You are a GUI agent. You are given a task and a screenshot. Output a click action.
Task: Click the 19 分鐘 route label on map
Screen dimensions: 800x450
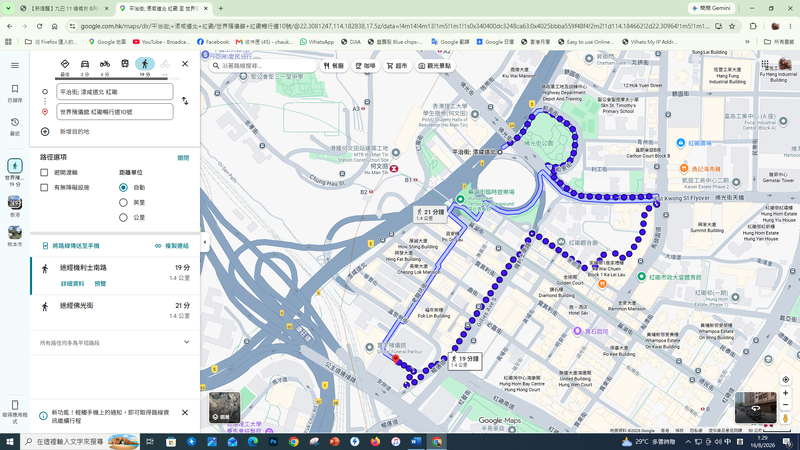[465, 361]
